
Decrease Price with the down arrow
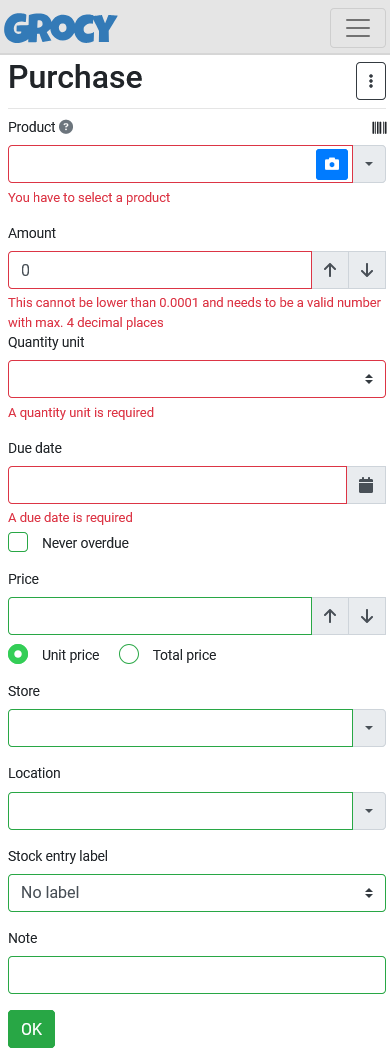click(367, 615)
